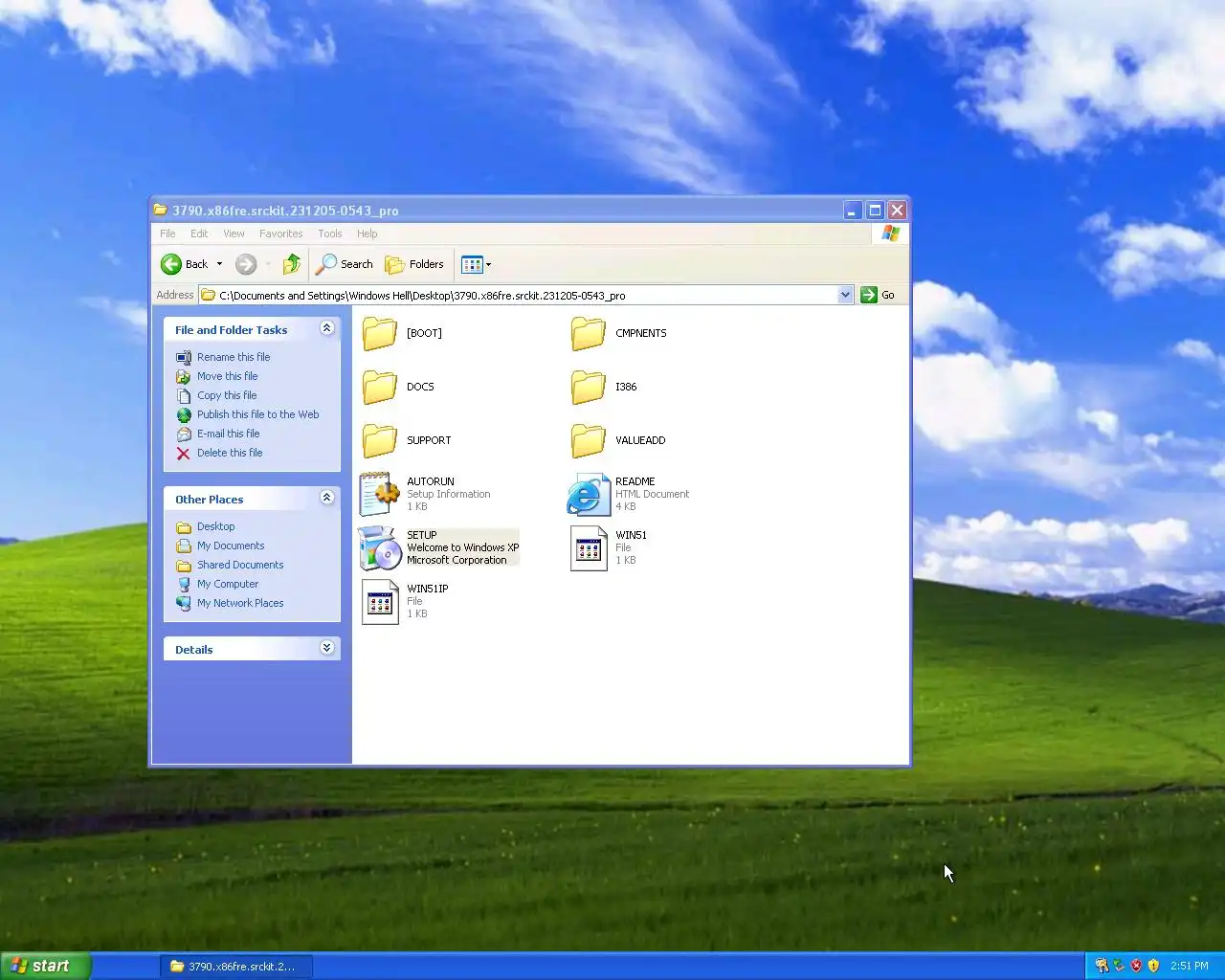Click the Go button next to Address
This screenshot has height=980, width=1225.
[x=878, y=295]
